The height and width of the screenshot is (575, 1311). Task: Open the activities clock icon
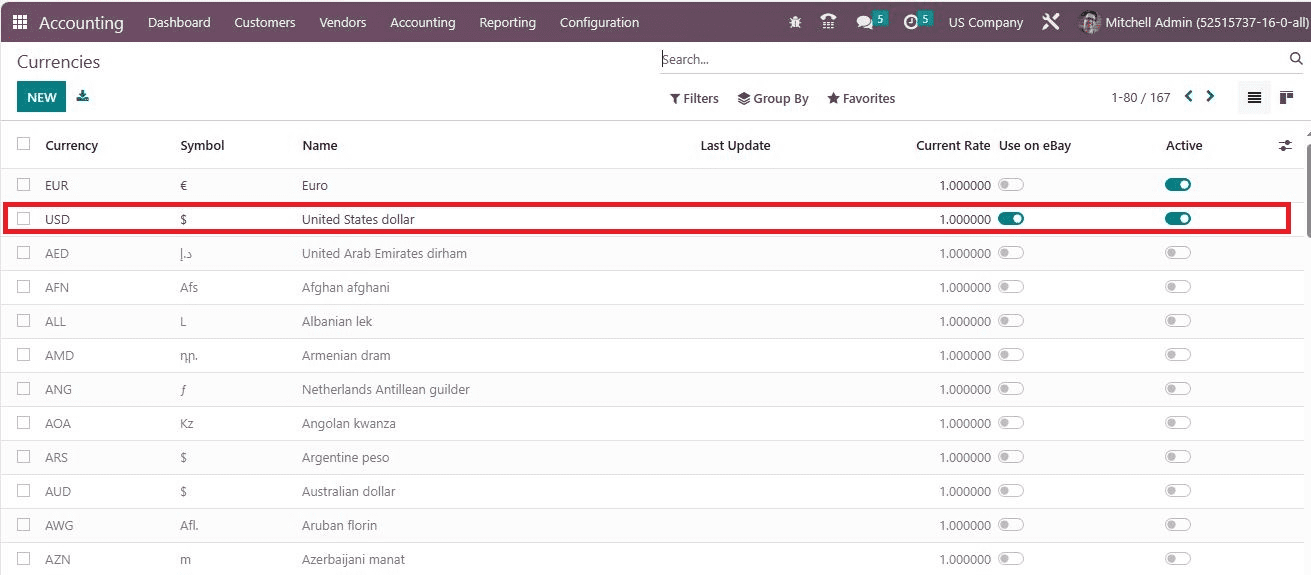click(x=911, y=22)
